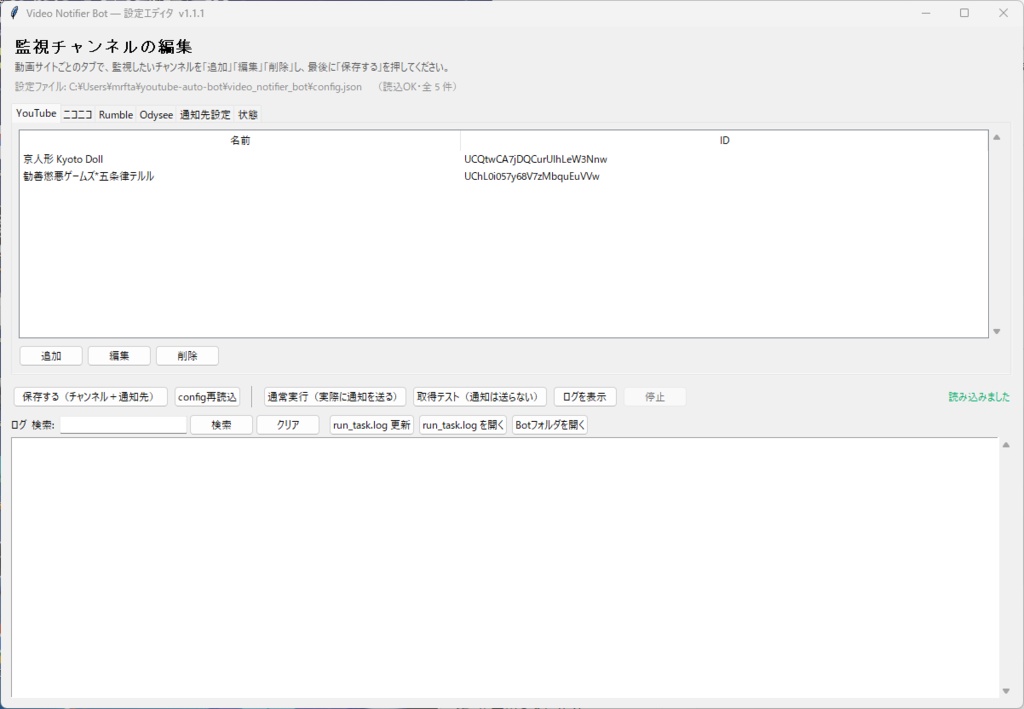The image size is (1024, 709).
Task: Click ID UCQtwCA7jDQCurUlhLeW3Nnw cell
Action: coord(536,159)
